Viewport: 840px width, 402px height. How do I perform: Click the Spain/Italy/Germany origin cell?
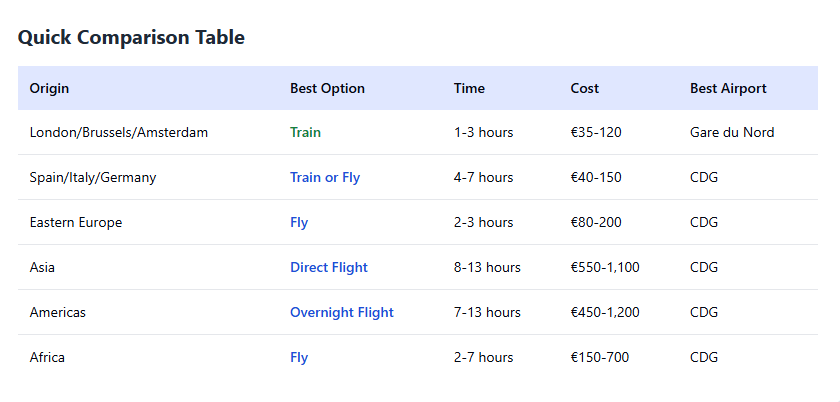93,177
